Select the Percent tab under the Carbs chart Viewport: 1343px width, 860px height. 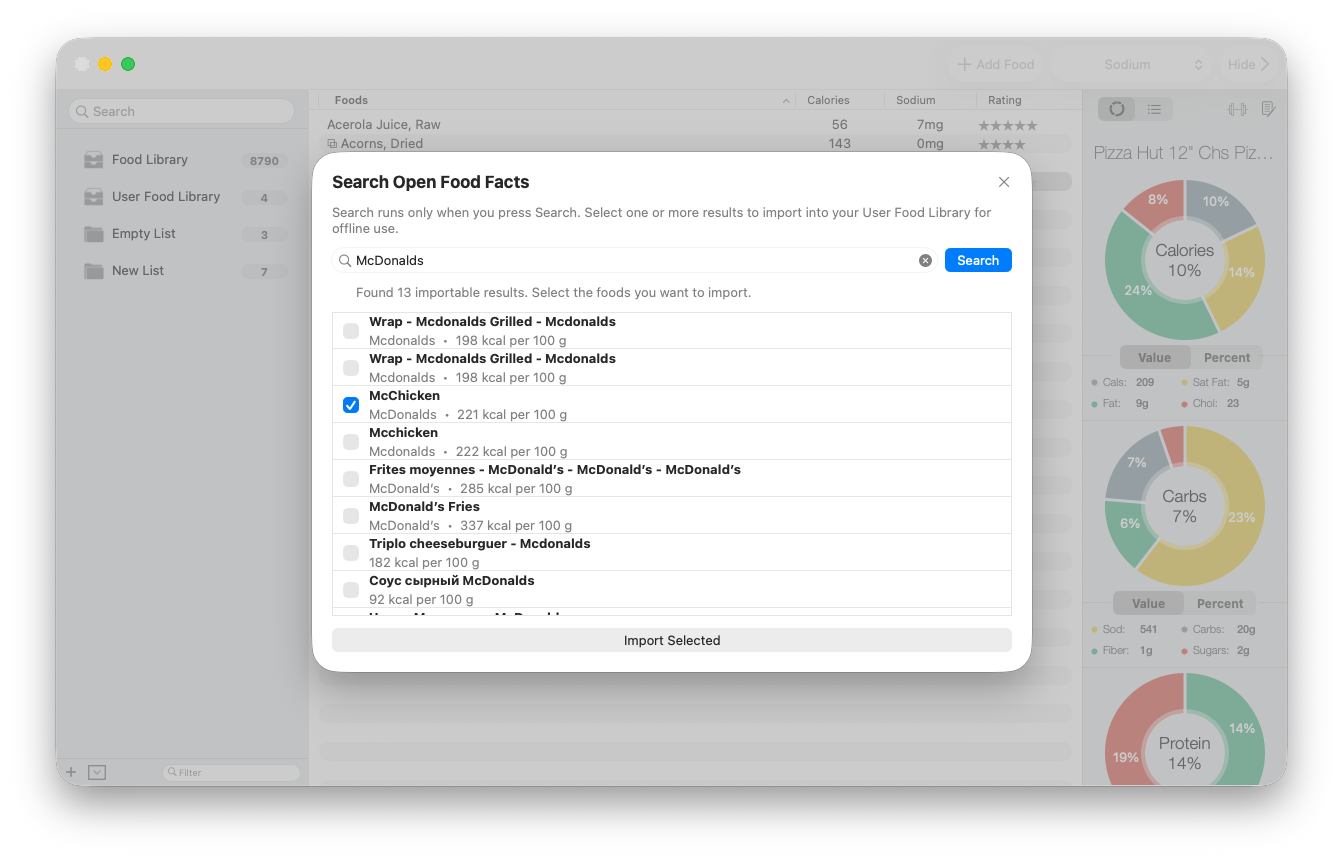(x=1220, y=603)
